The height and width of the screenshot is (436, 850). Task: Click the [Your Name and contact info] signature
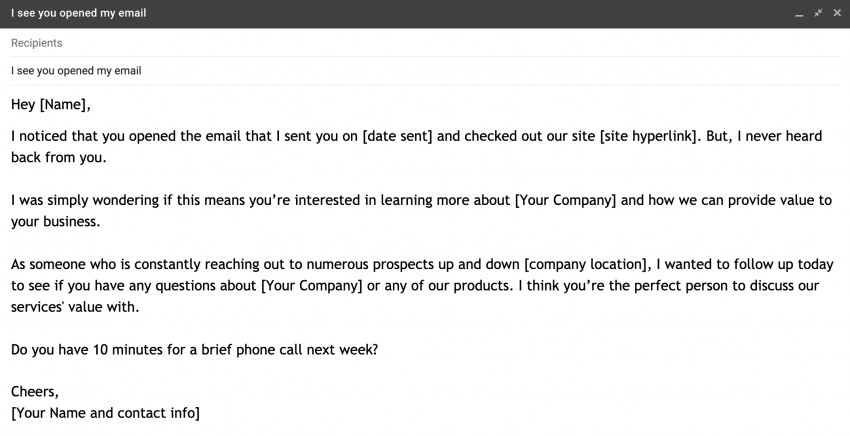click(x=105, y=413)
